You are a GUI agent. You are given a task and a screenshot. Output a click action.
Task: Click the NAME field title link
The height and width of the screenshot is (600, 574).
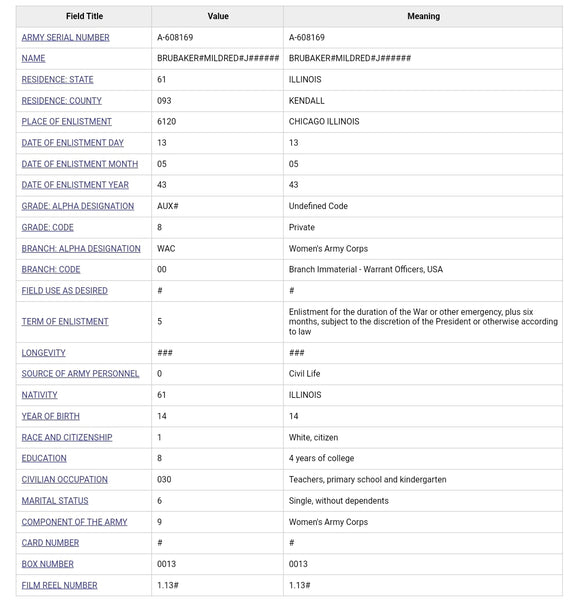click(x=33, y=59)
